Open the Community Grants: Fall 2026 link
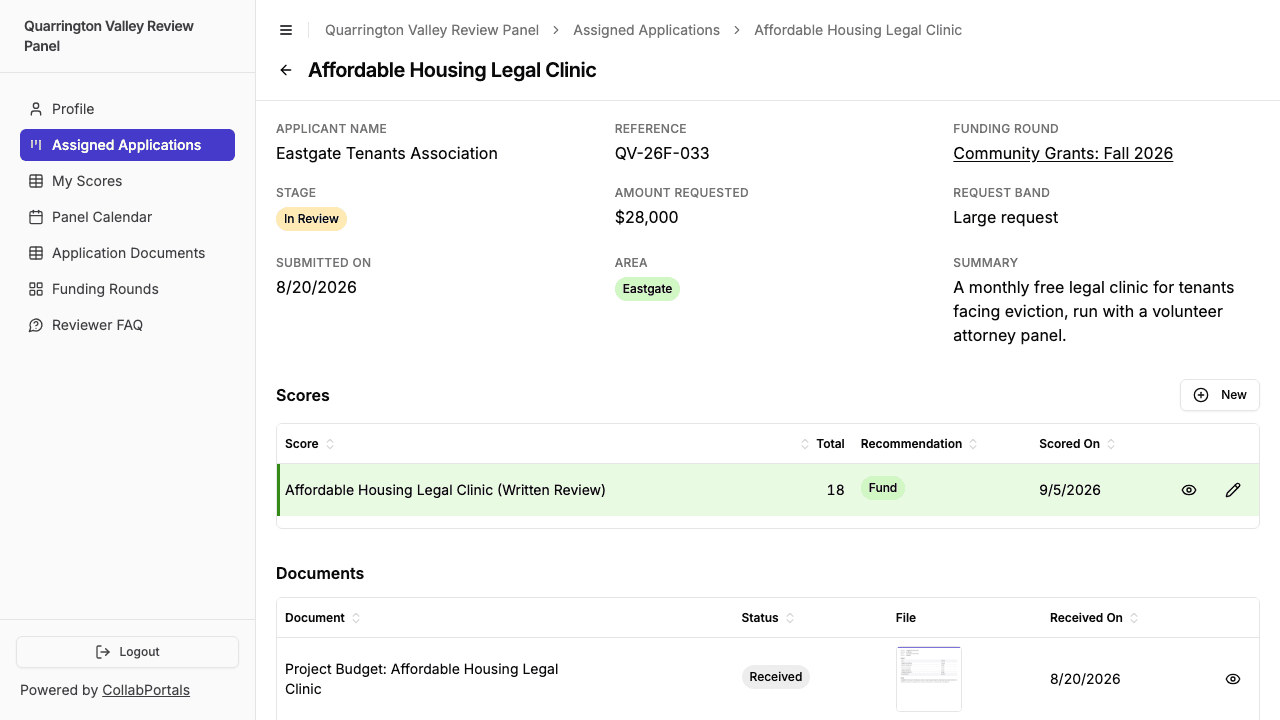Screen dimensions: 1280x720 (x=1063, y=153)
